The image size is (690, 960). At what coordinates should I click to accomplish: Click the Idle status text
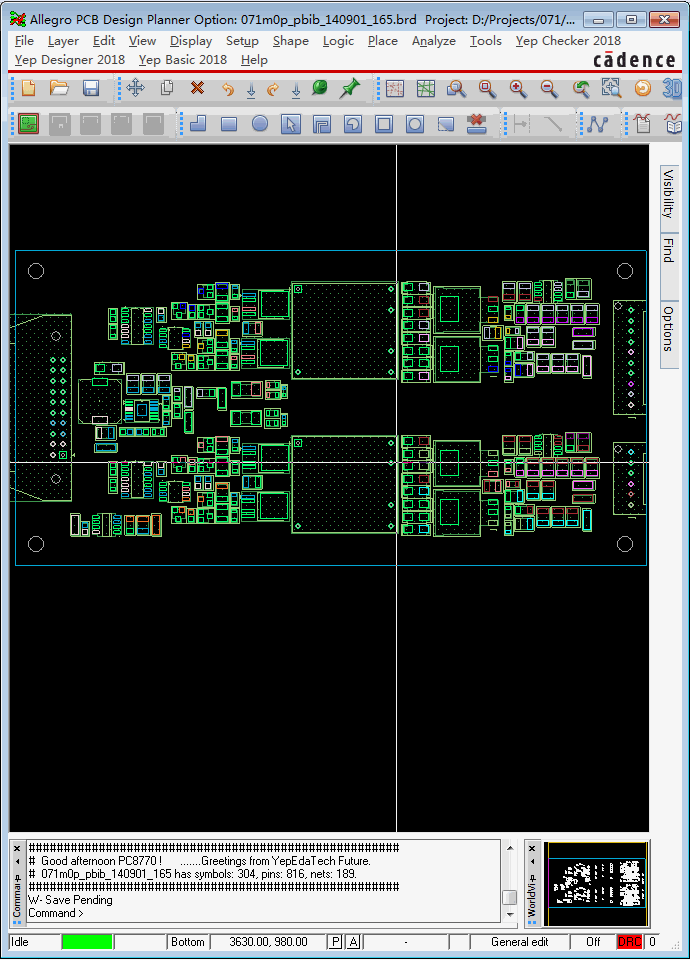tap(20, 942)
